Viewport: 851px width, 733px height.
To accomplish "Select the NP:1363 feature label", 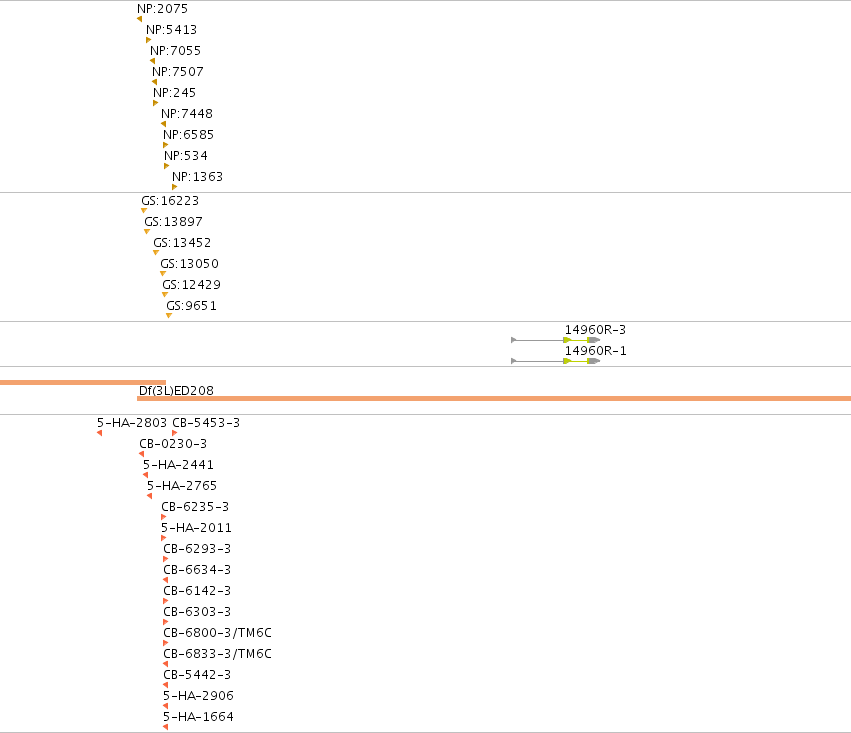I will pos(198,177).
